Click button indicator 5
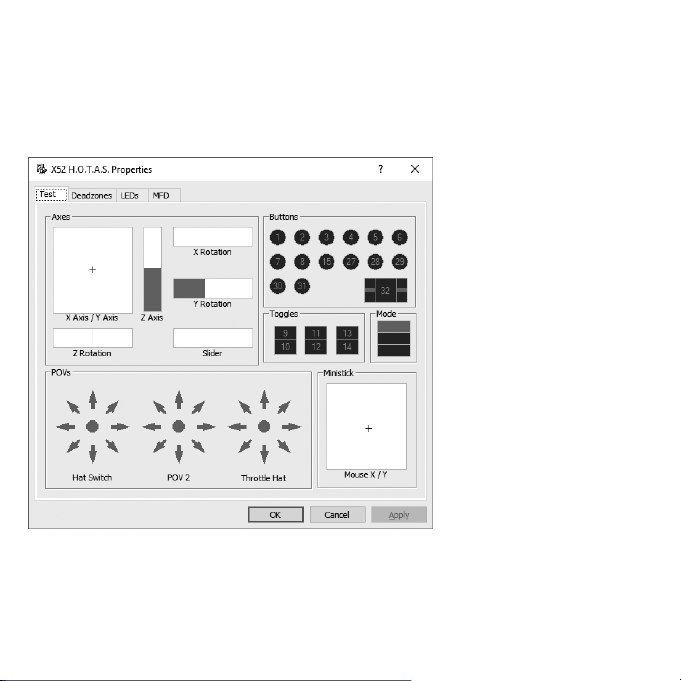The image size is (681, 681). (x=375, y=237)
